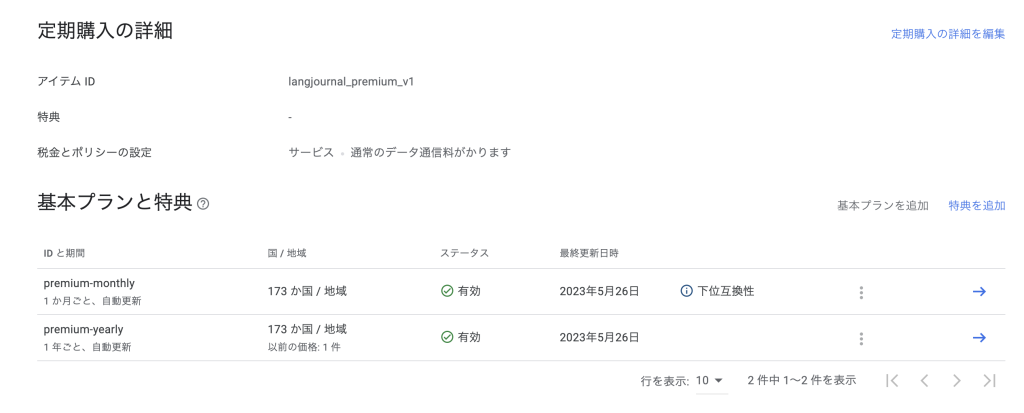1024x413 pixels.
Task: Go to previous page of results
Action: pyautogui.click(x=924, y=380)
